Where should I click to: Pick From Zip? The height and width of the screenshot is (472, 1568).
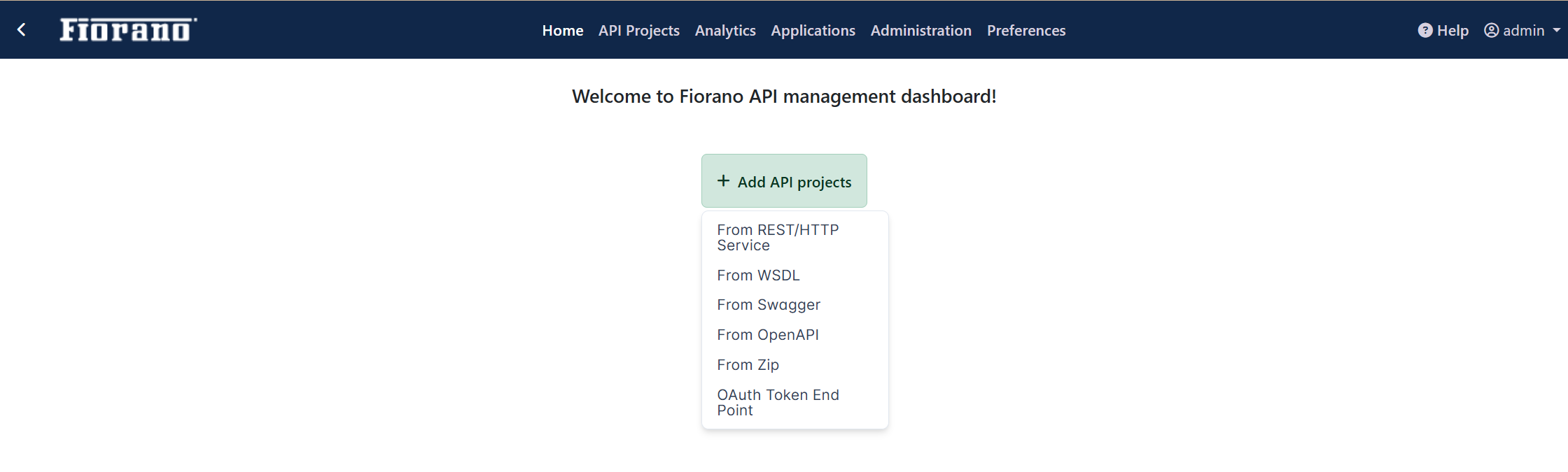[x=795, y=365]
